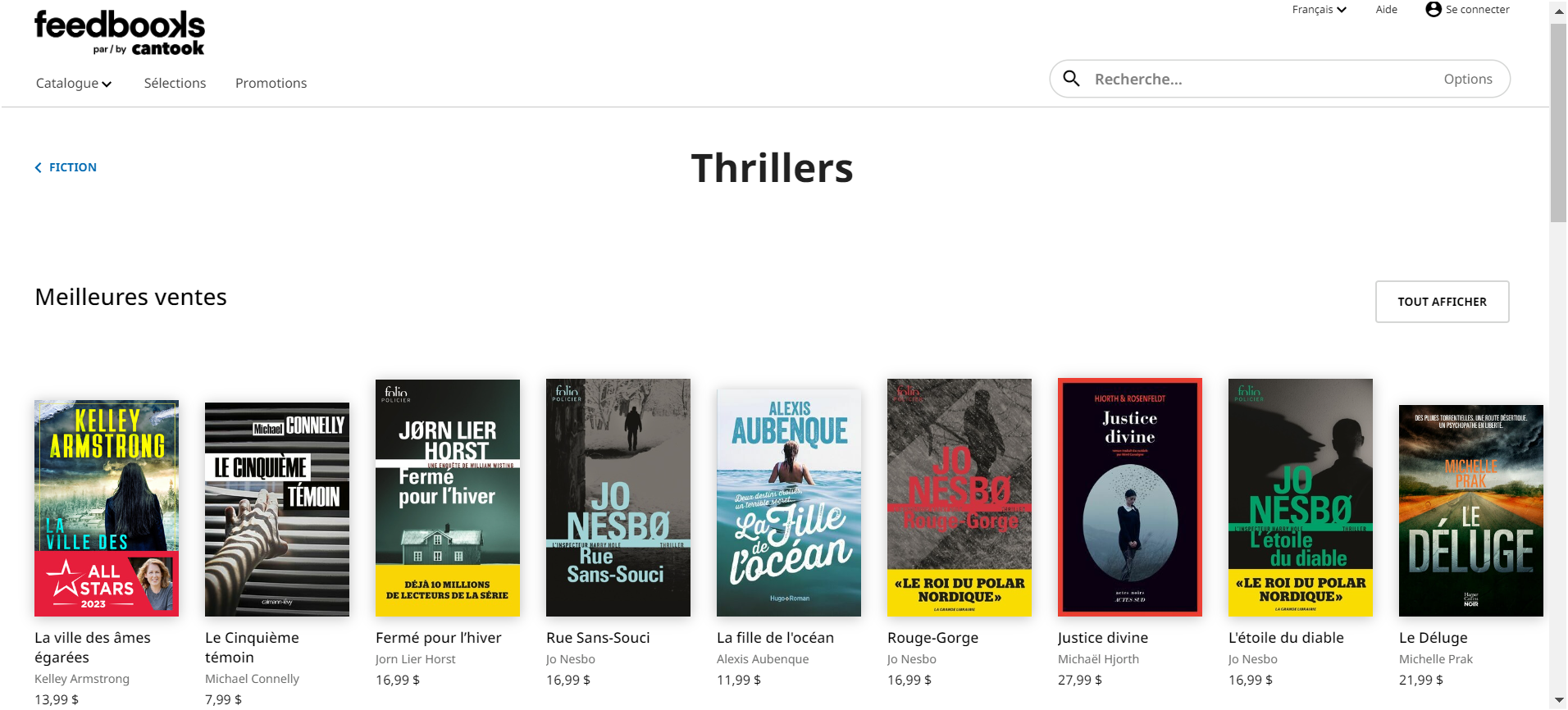Viewport: 1568px width, 710px height.
Task: Click Se connecter to sign in
Action: click(1477, 10)
